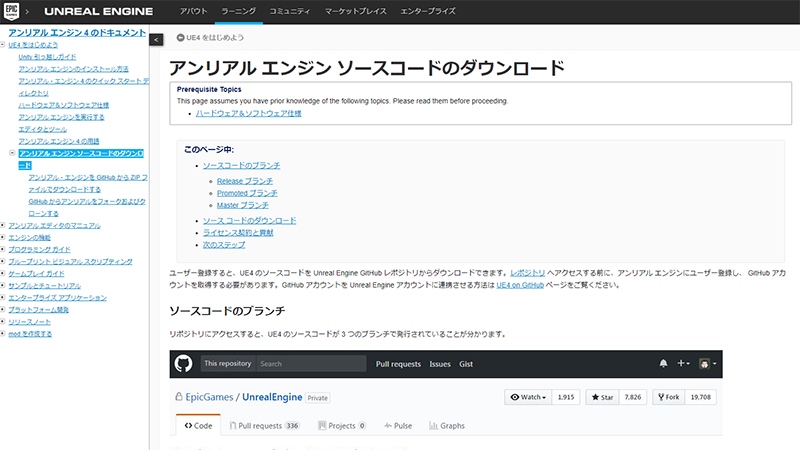Screen dimensions: 800x450
Task: Jump to ソース コードのダウンロード contents link
Action: (x=249, y=220)
